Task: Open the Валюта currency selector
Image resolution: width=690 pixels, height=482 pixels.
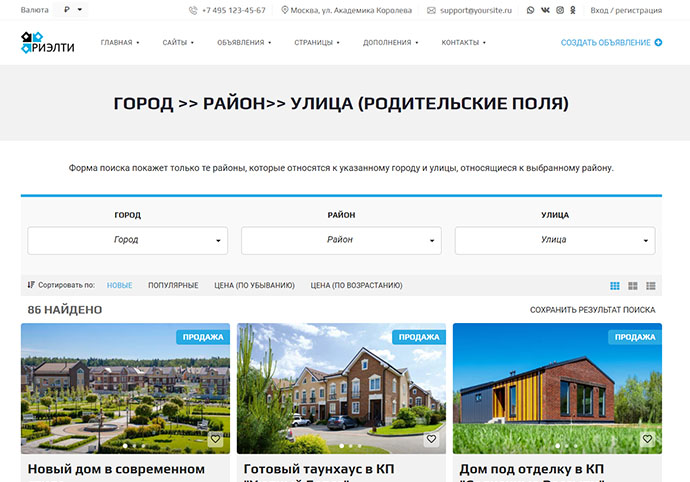Action: (x=73, y=10)
